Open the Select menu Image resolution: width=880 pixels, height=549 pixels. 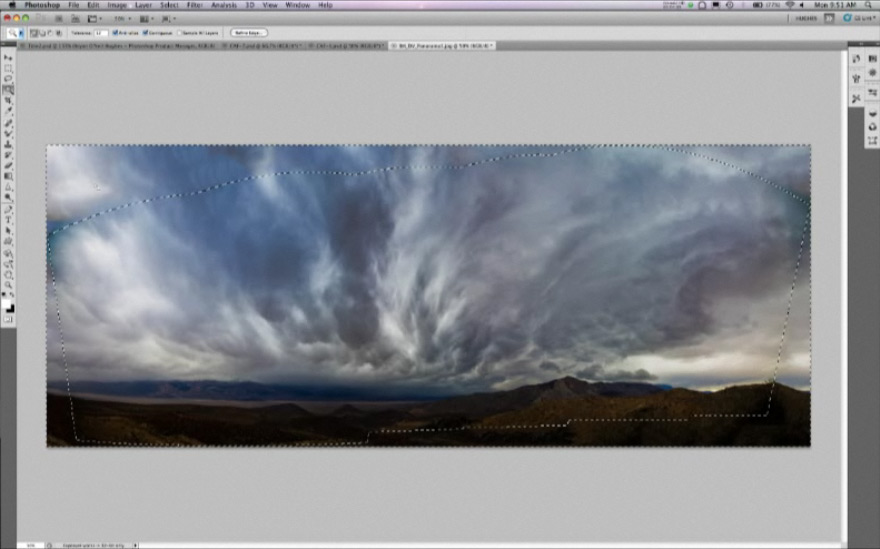tap(169, 5)
